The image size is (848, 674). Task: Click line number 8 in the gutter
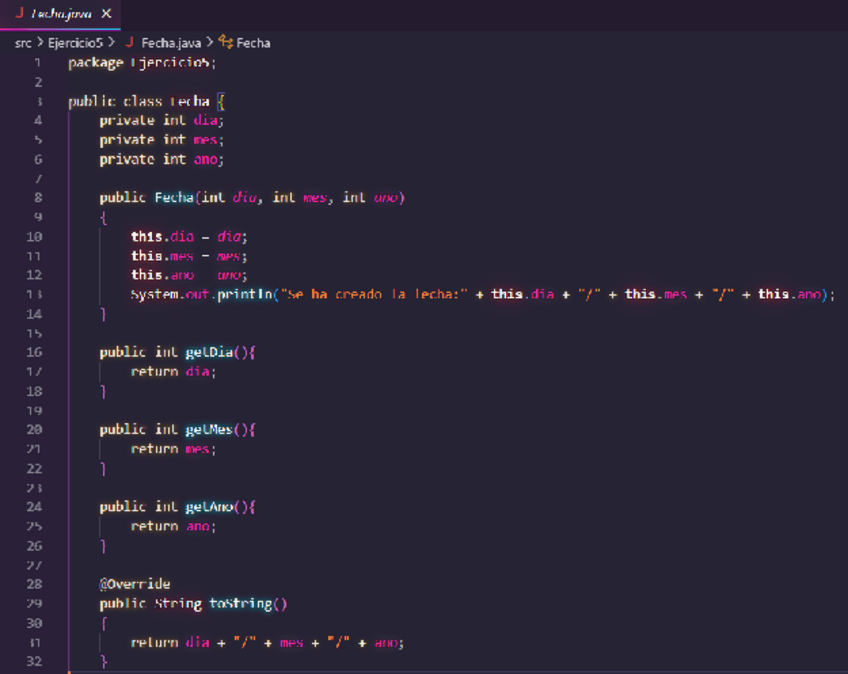point(38,198)
